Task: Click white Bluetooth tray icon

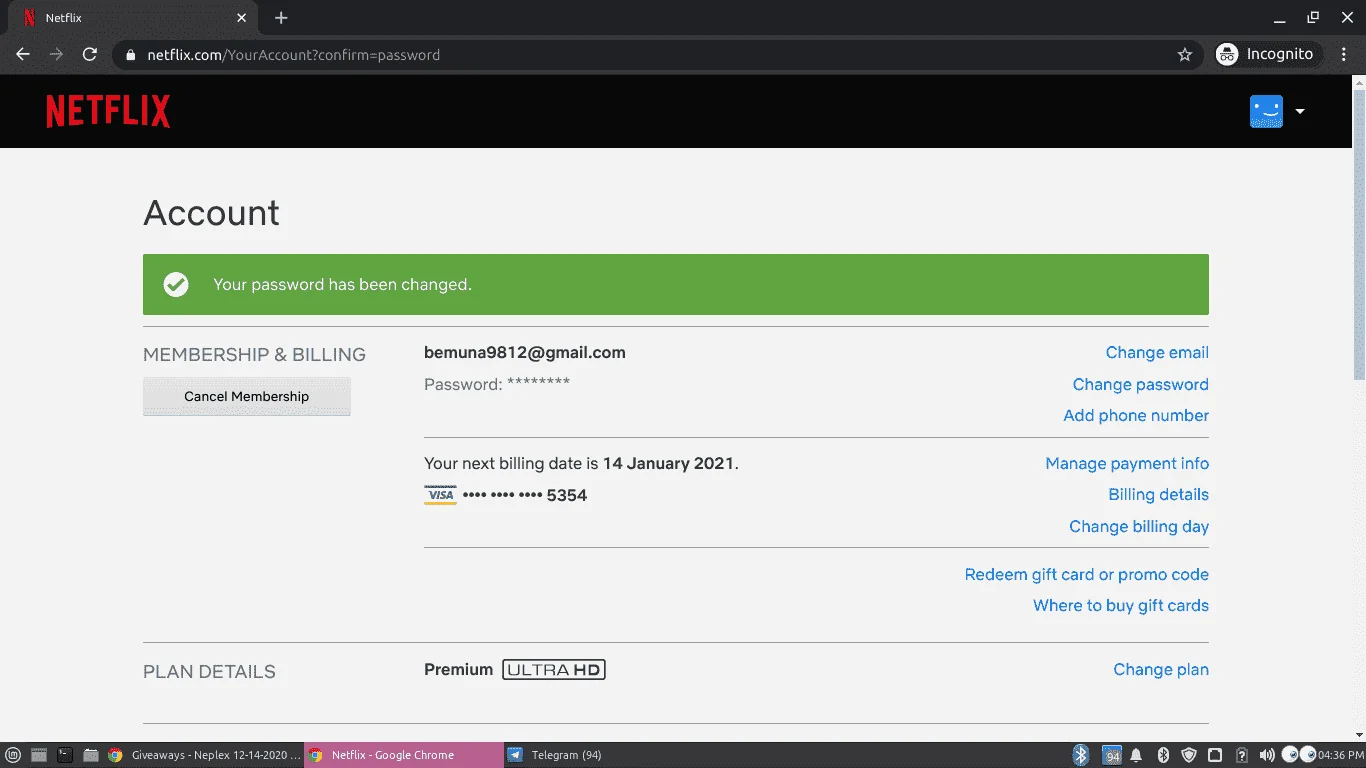Action: pyautogui.click(x=1163, y=755)
